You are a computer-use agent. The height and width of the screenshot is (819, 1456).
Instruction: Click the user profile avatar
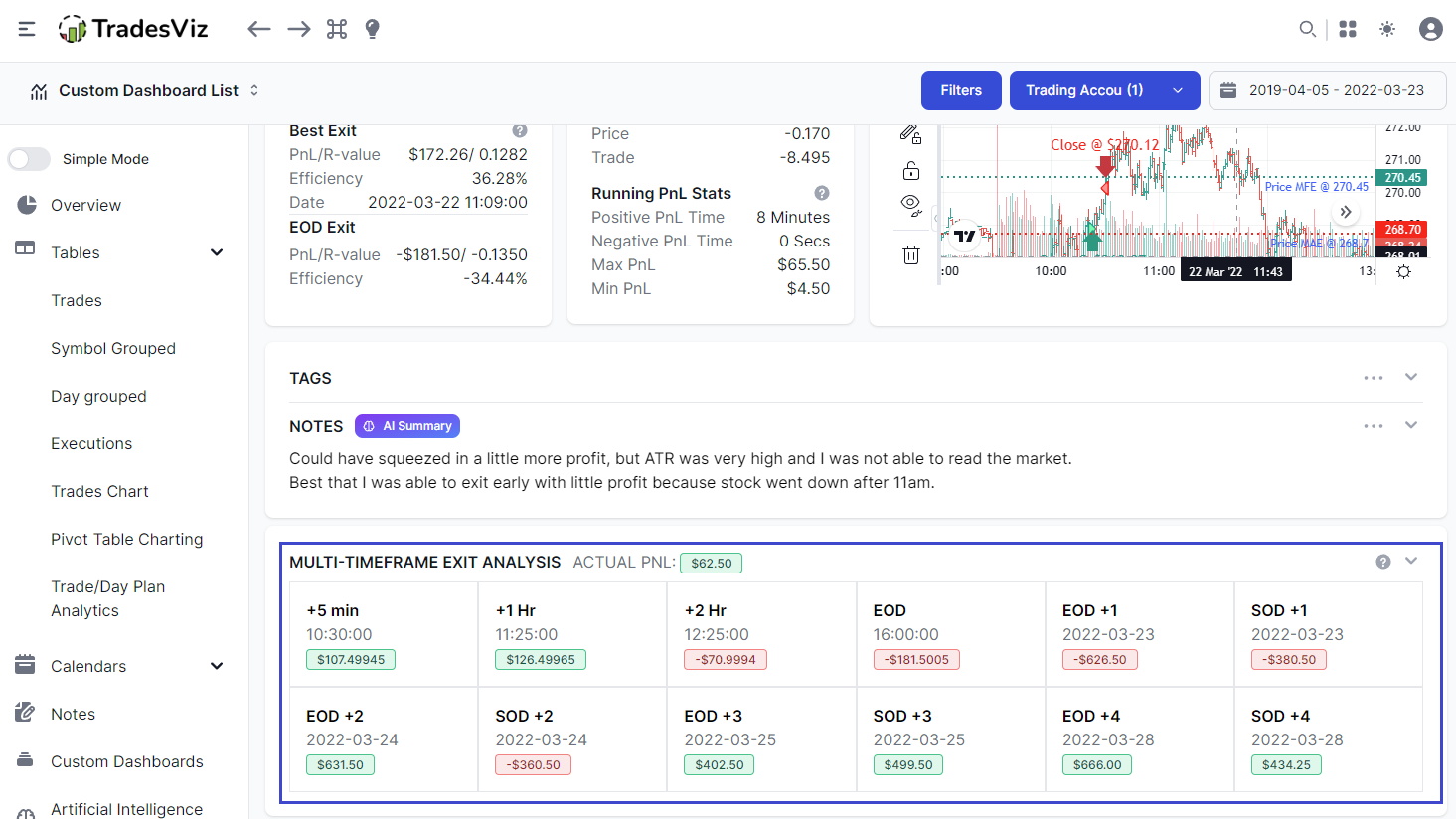click(1431, 29)
